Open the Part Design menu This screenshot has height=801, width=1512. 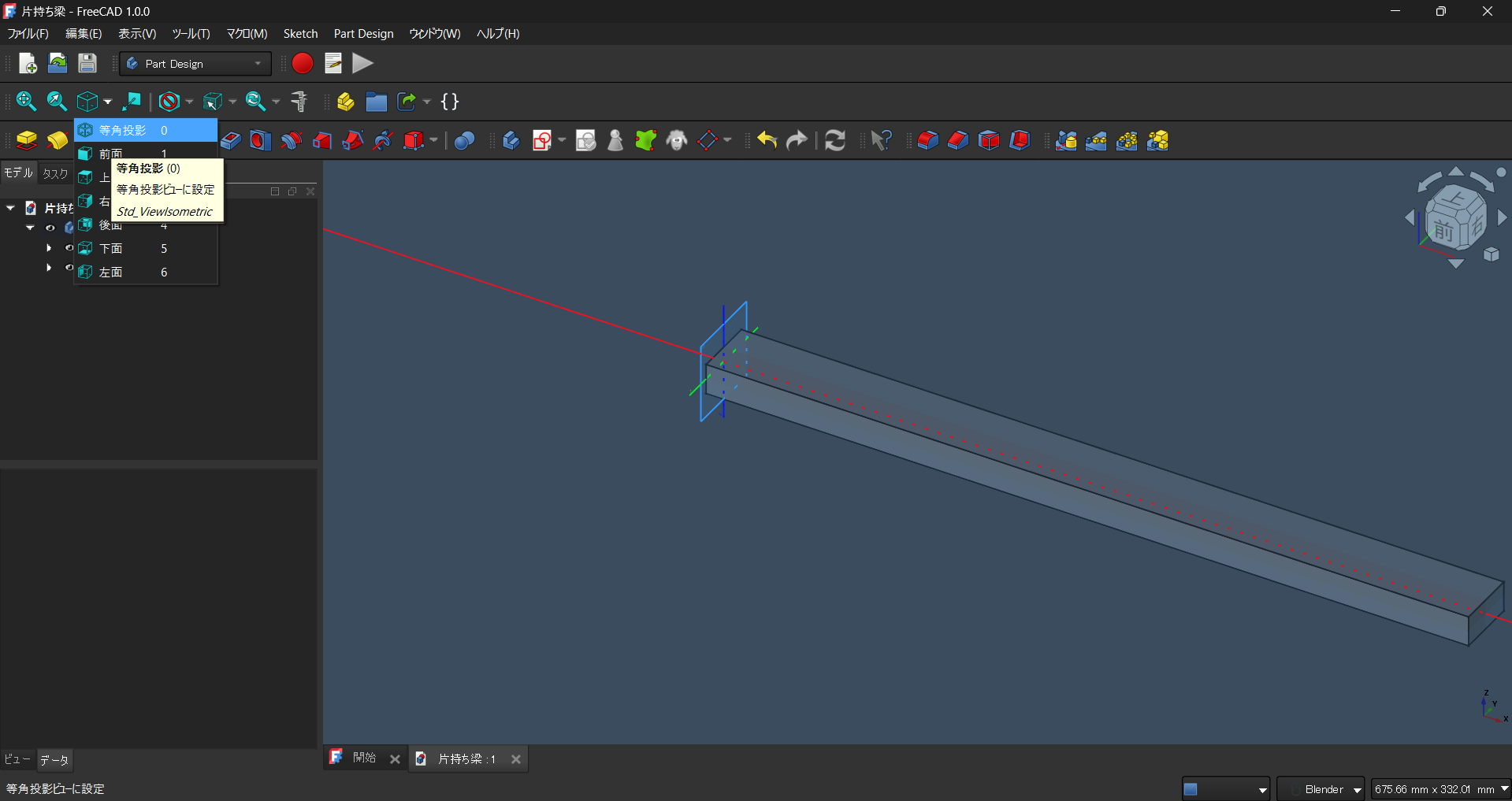363,34
